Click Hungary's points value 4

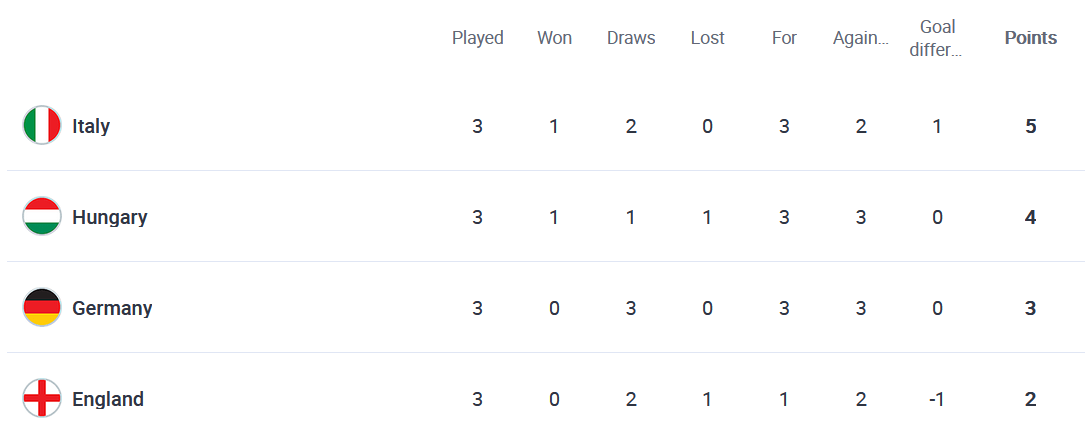(1031, 217)
